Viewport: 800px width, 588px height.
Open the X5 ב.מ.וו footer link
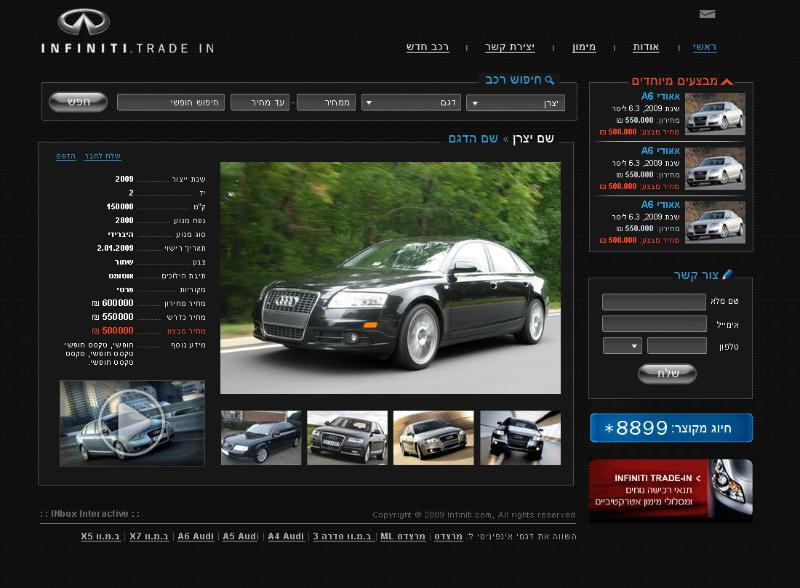coord(101,536)
